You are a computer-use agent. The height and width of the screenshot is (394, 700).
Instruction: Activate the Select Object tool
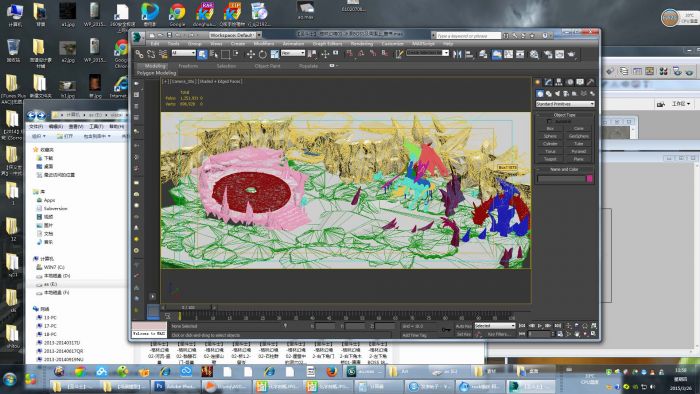pyautogui.click(x=202, y=54)
